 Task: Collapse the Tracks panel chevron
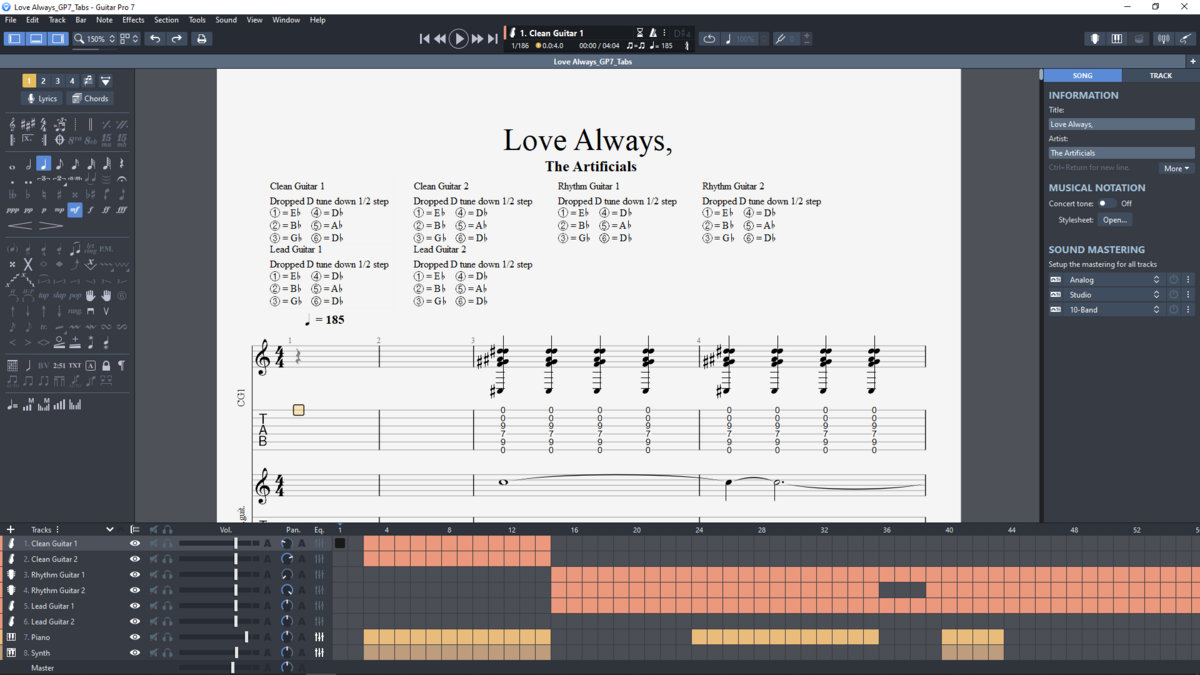coord(110,529)
